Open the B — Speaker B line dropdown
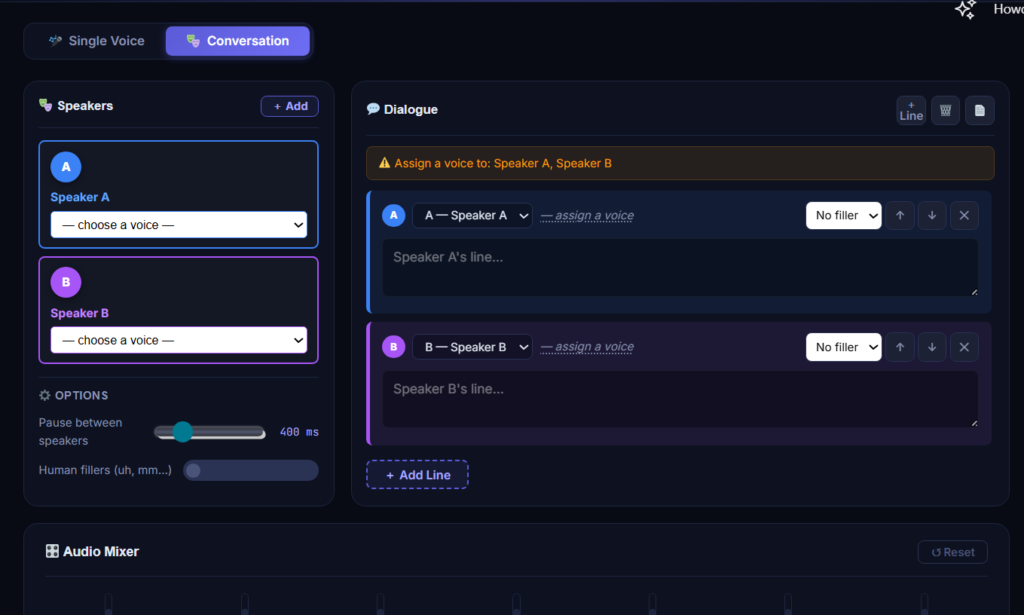Screen dimensions: 1024x615 pyautogui.click(x=472, y=347)
